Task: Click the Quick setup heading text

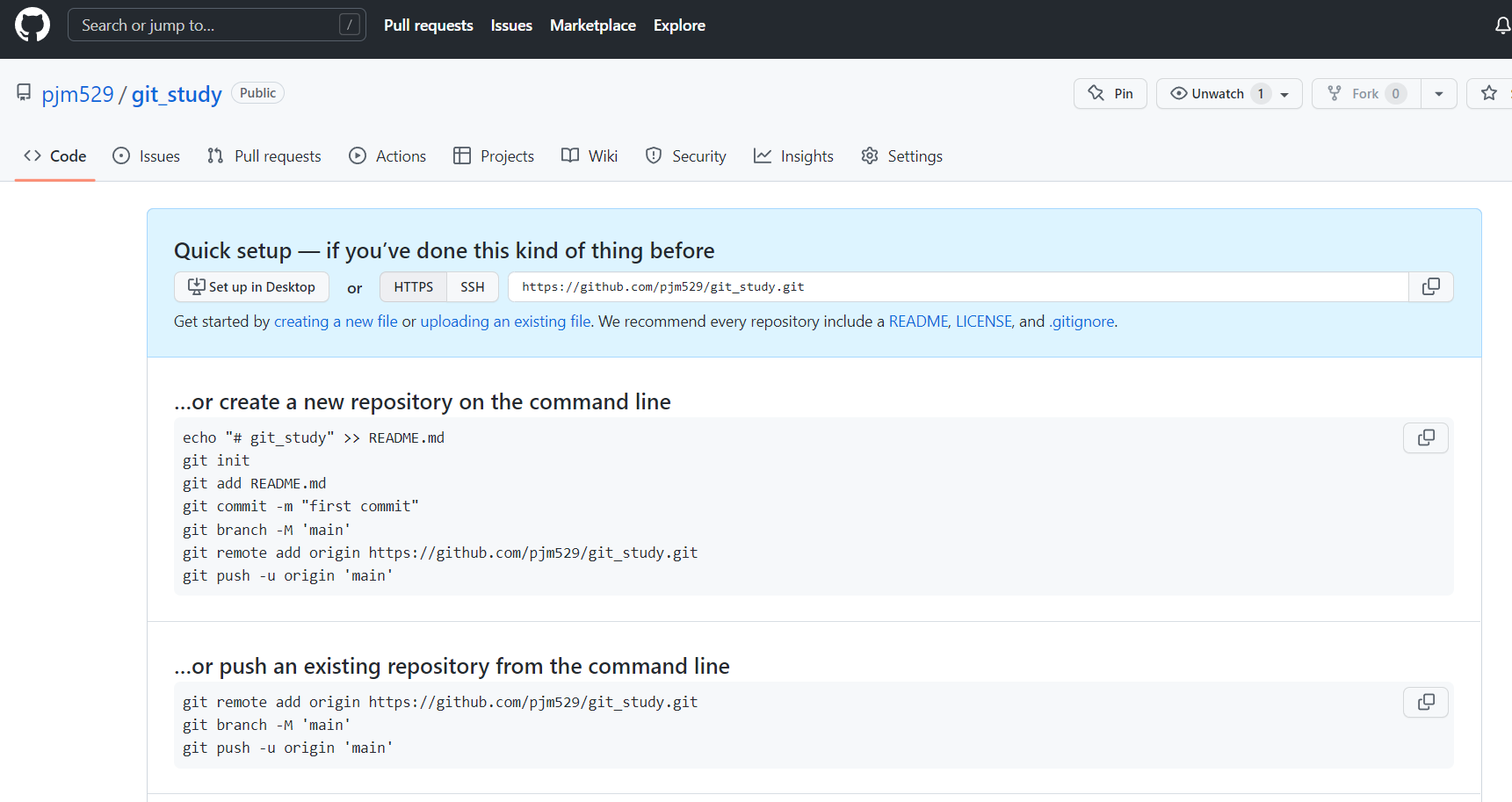Action: coord(445,250)
